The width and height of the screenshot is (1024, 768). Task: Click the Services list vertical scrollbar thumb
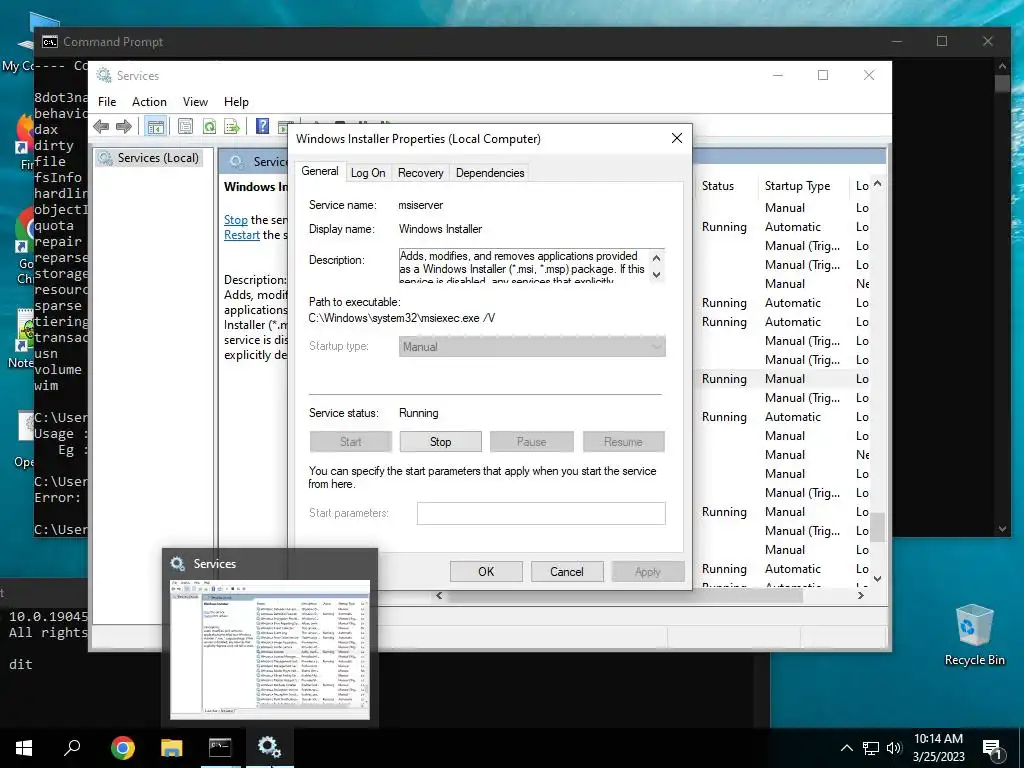(x=878, y=526)
